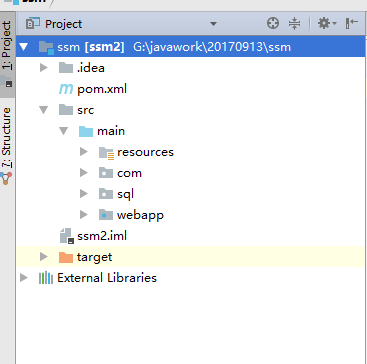Viewport: 367px width, 364px height.
Task: Click the External Libraries bars icon
Action: 46,278
